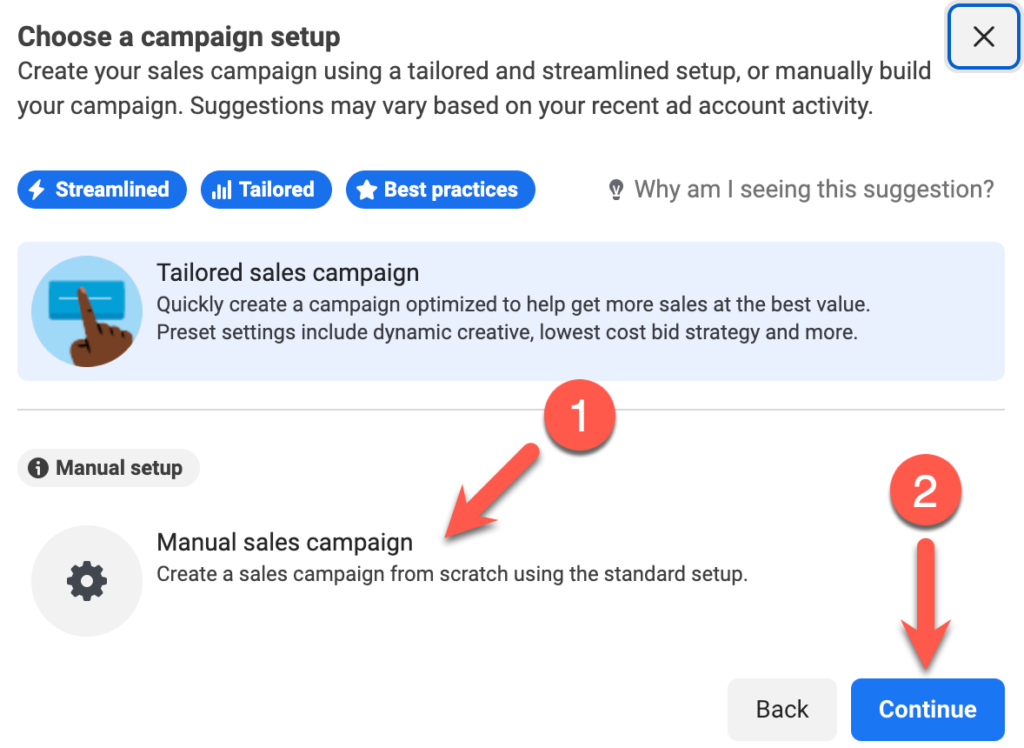Image resolution: width=1024 pixels, height=748 pixels.
Task: Open "Why am I seeing this suggestion?" link
Action: tap(814, 189)
